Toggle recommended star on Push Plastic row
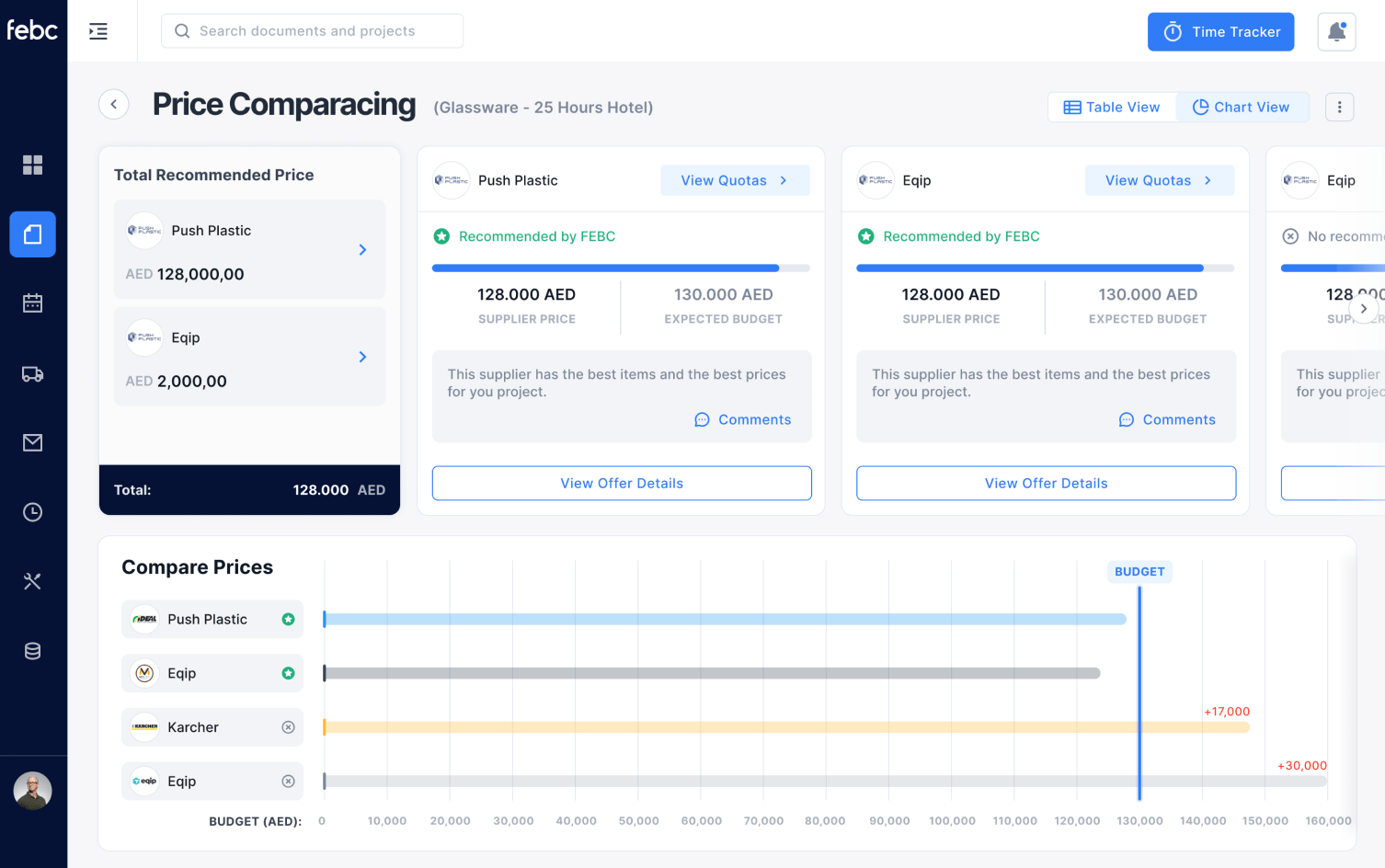Viewport: 1385px width, 868px height. pyautogui.click(x=288, y=620)
